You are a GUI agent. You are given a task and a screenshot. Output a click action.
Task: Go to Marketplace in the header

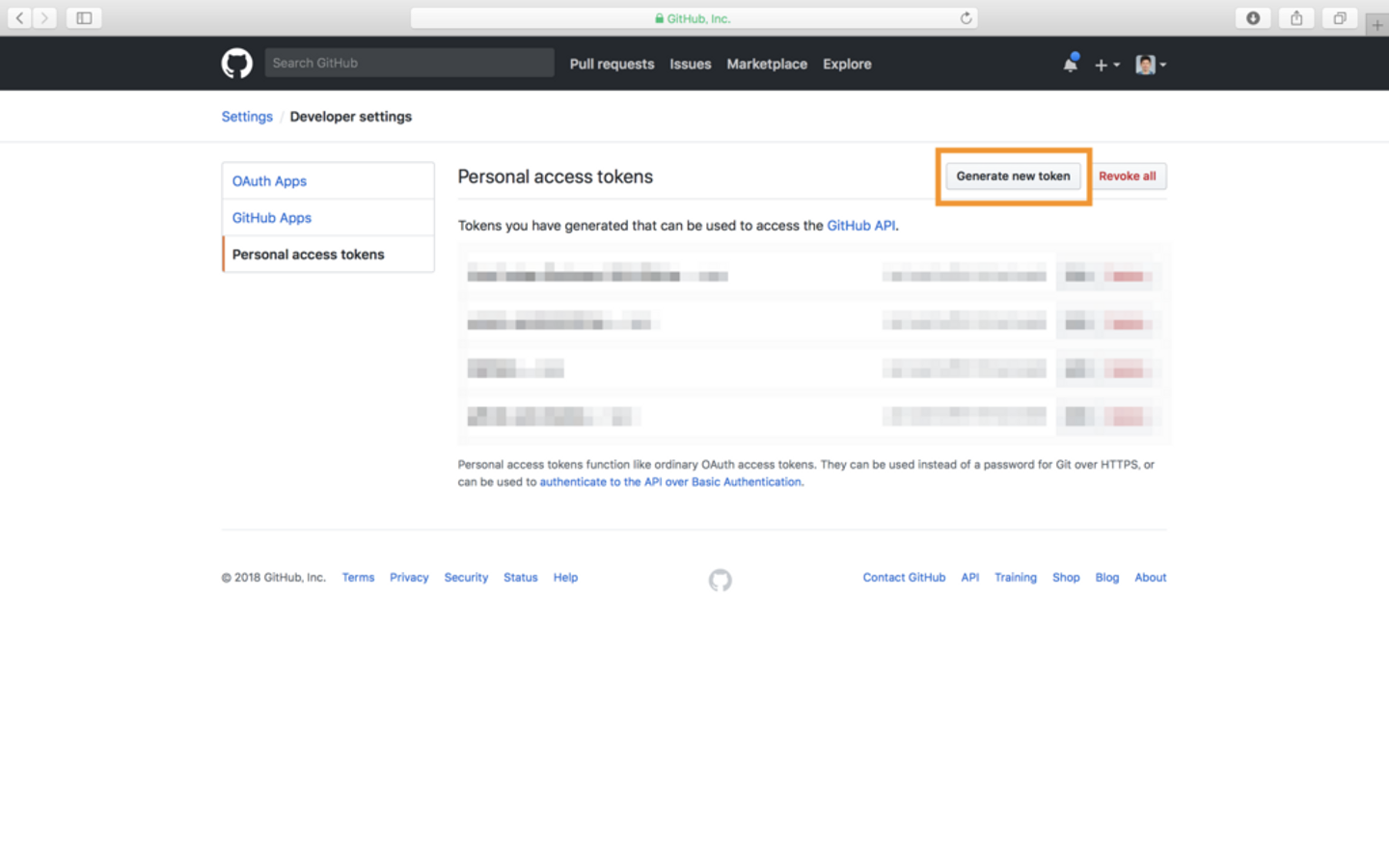tap(767, 64)
